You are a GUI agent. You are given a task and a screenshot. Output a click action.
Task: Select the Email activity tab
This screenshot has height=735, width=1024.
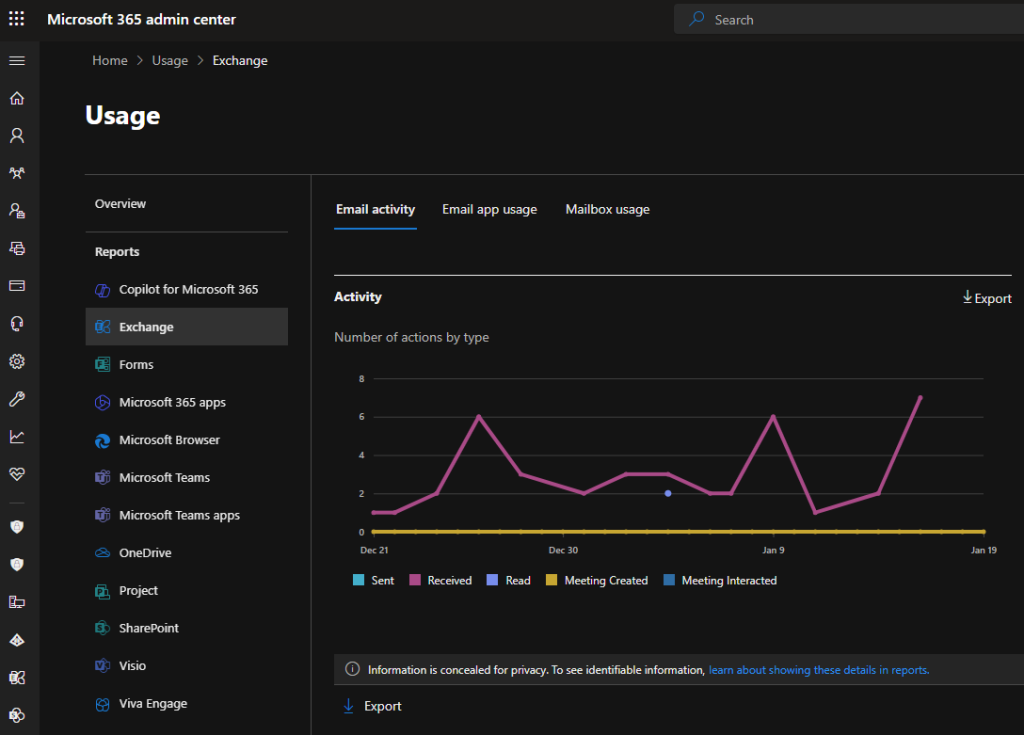[x=376, y=210]
